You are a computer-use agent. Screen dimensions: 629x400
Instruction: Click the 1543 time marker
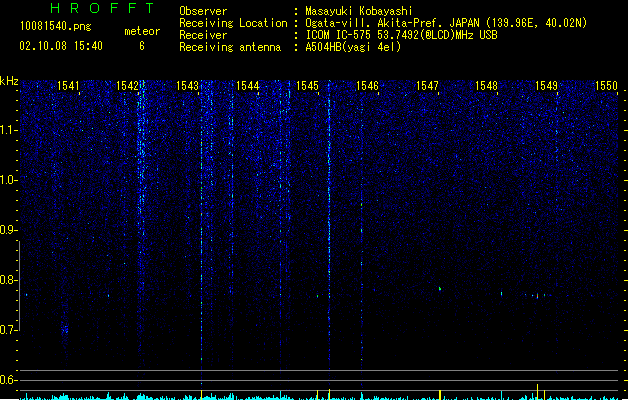click(x=187, y=86)
